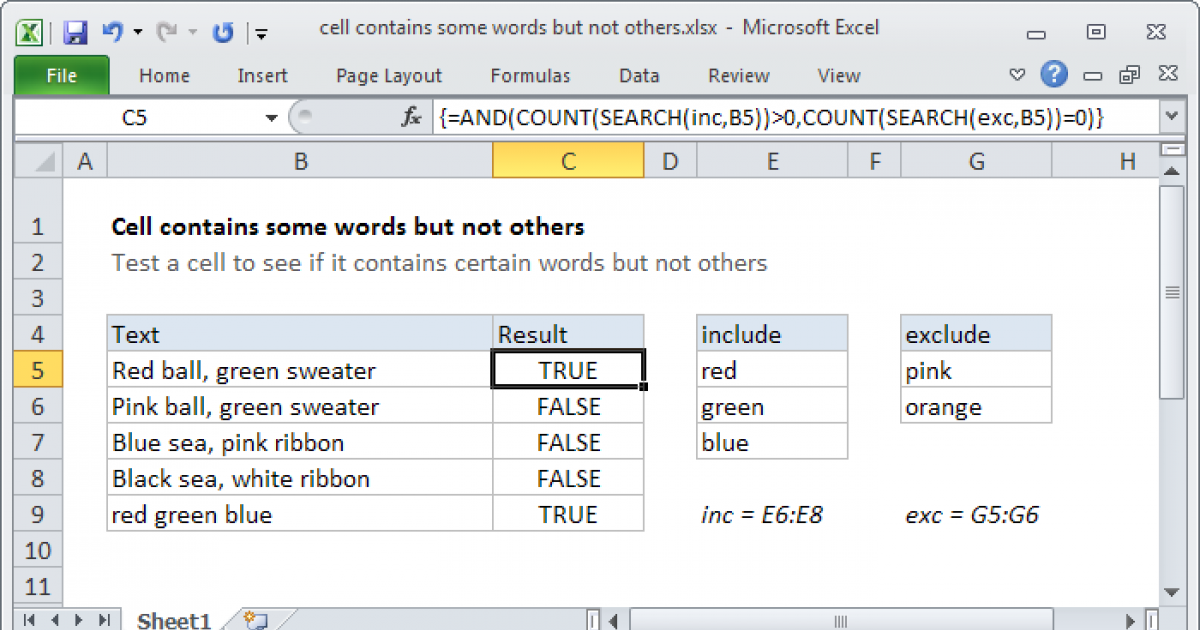Open the File menu
1200x630 pixels.
pos(61,75)
